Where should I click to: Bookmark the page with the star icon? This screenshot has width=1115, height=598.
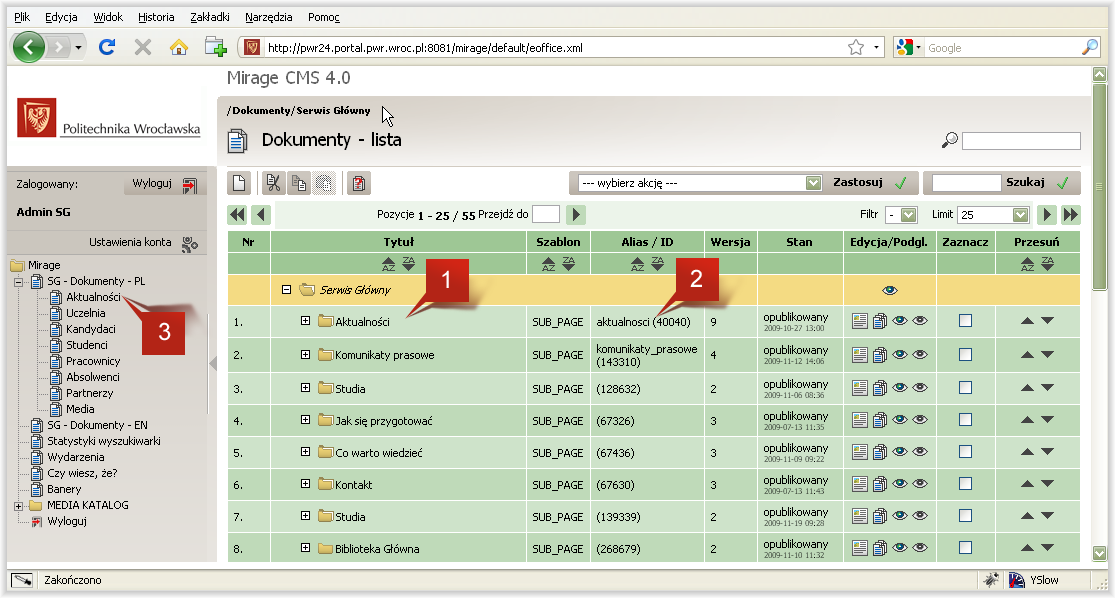pos(855,48)
